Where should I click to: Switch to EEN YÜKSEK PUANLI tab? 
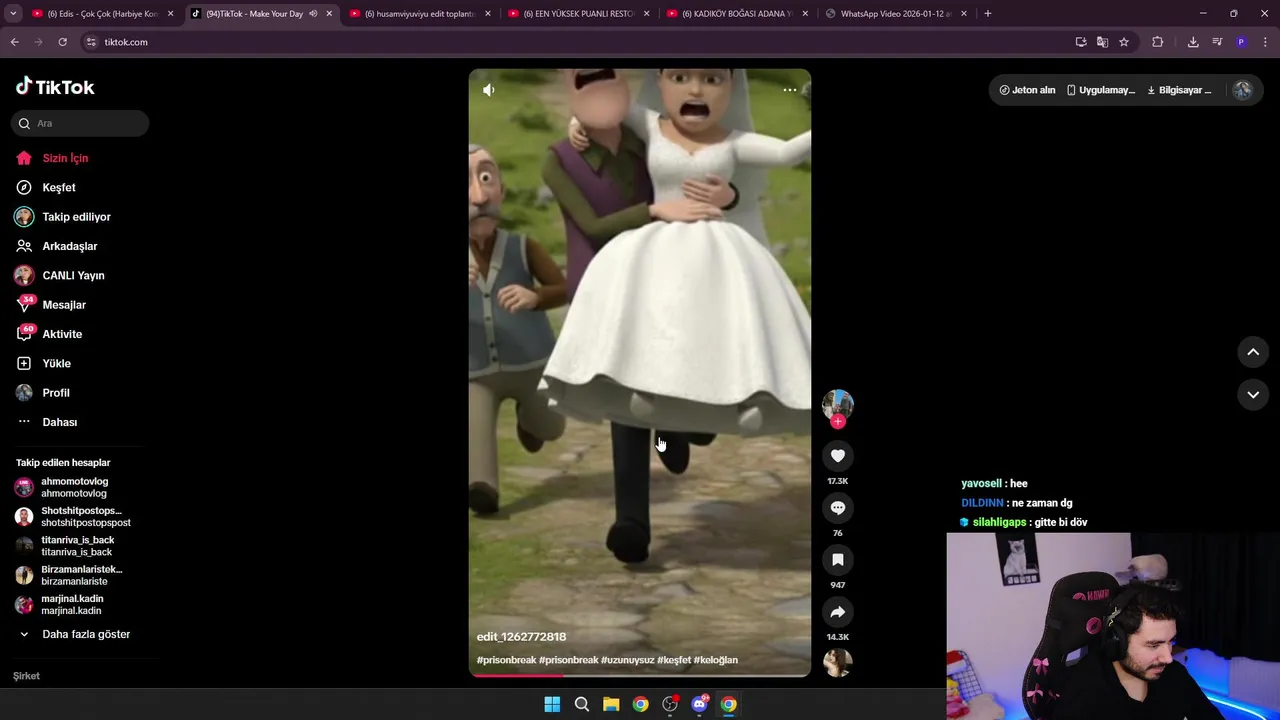pyautogui.click(x=578, y=14)
